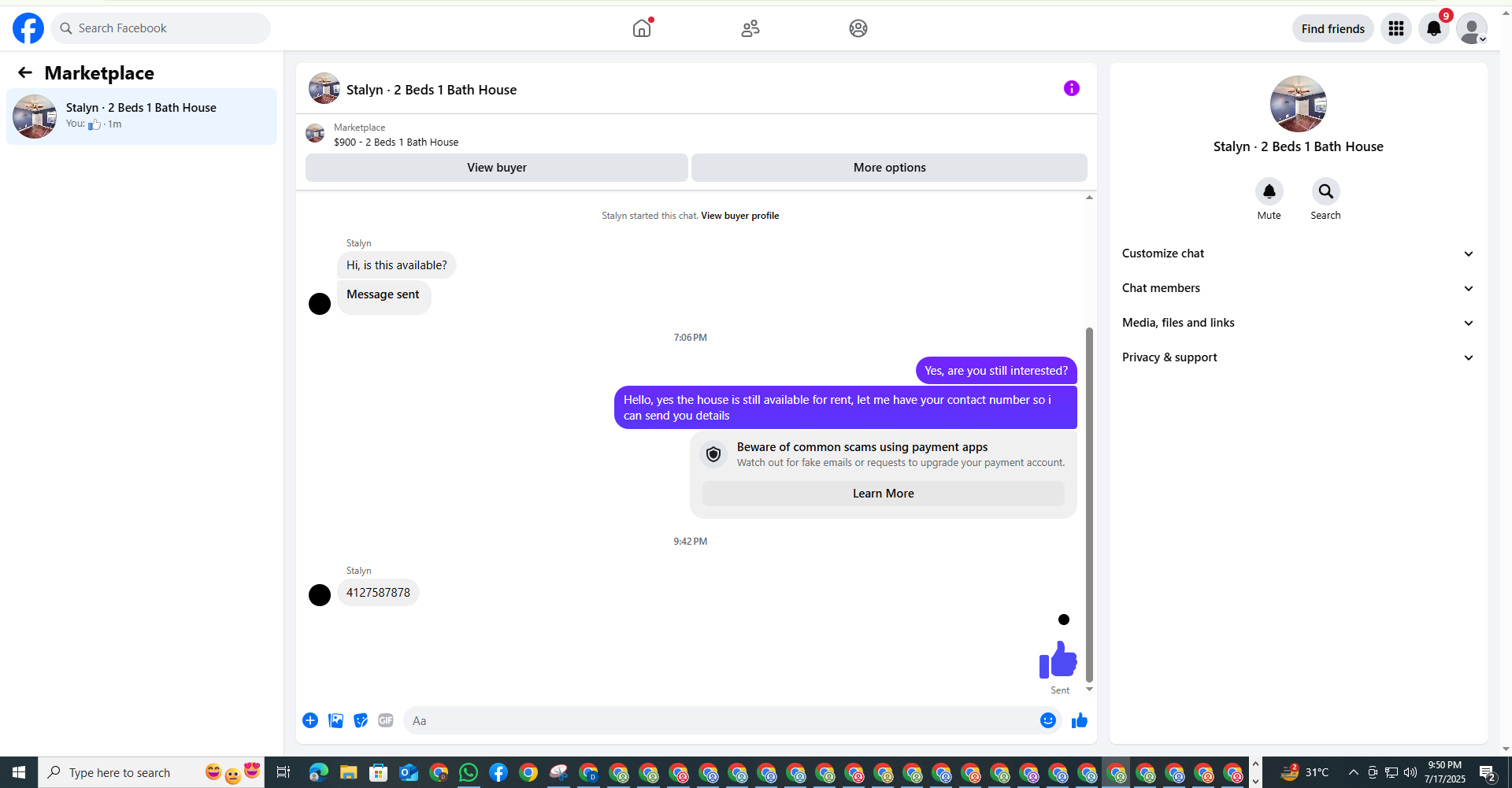Open the Facebook app on the taskbar
This screenshot has height=788, width=1512.
[x=498, y=772]
